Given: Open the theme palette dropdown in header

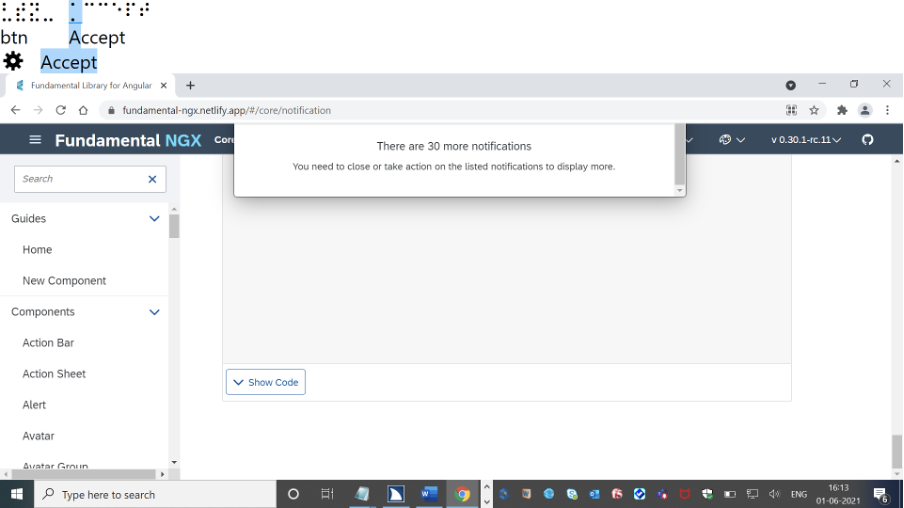Looking at the screenshot, I should [732, 140].
